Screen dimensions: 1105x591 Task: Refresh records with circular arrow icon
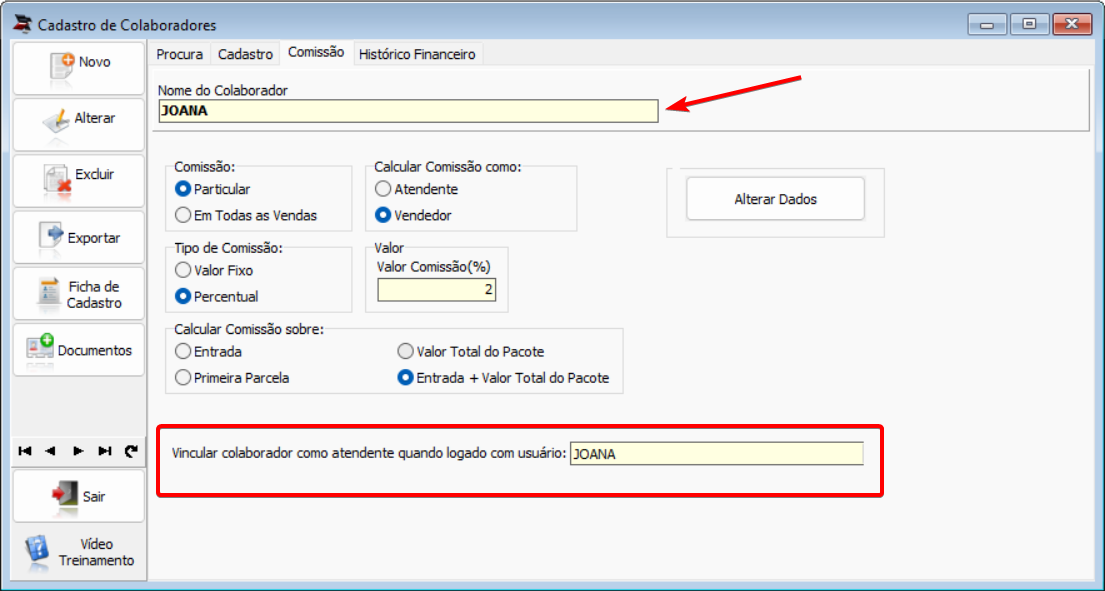131,451
